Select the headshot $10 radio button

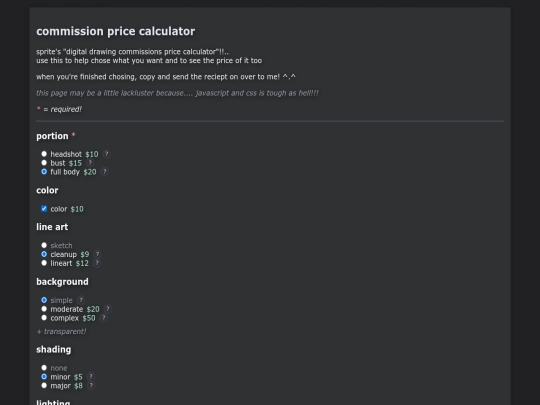tap(44, 154)
